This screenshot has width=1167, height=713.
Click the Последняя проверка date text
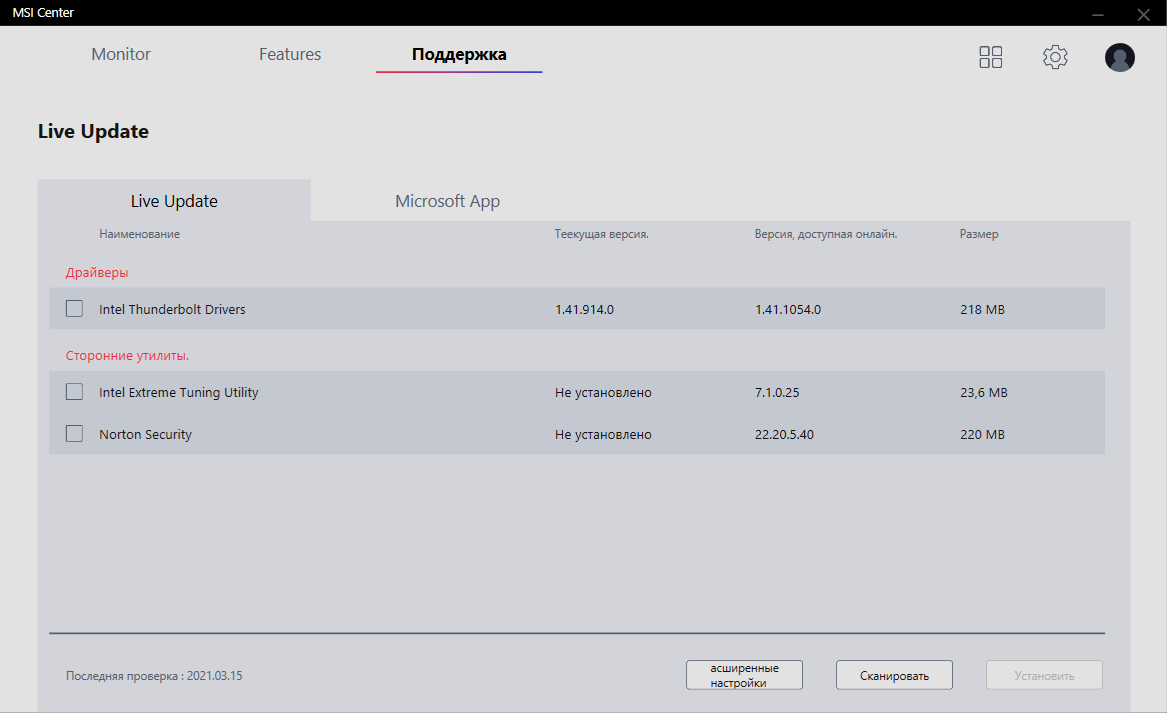[154, 676]
